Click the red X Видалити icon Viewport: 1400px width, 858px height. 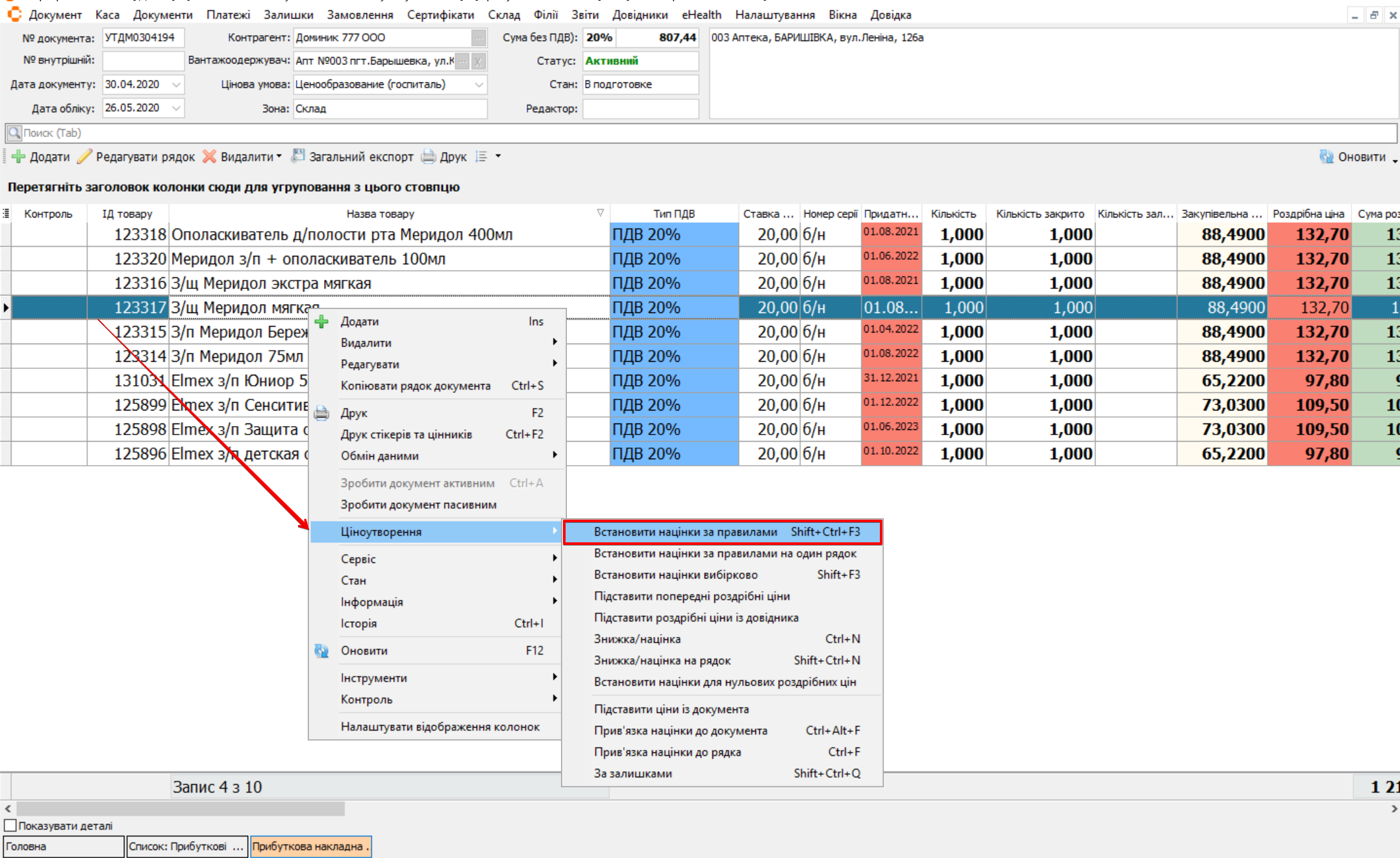point(209,157)
